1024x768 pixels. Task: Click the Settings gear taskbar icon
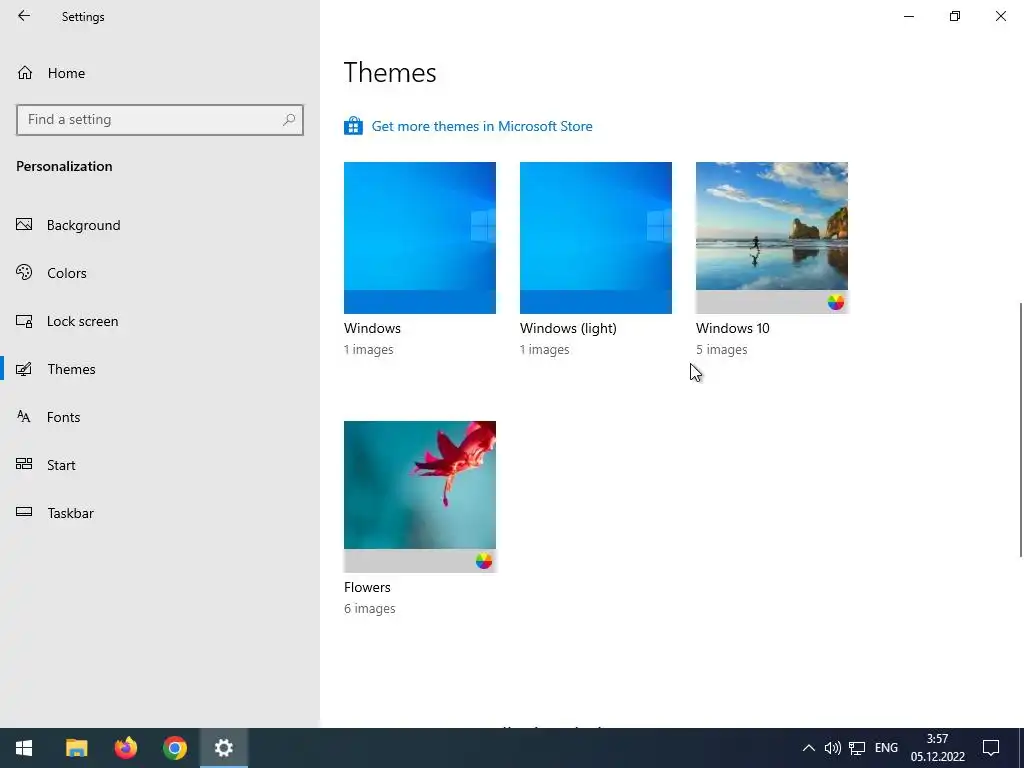tap(223, 748)
